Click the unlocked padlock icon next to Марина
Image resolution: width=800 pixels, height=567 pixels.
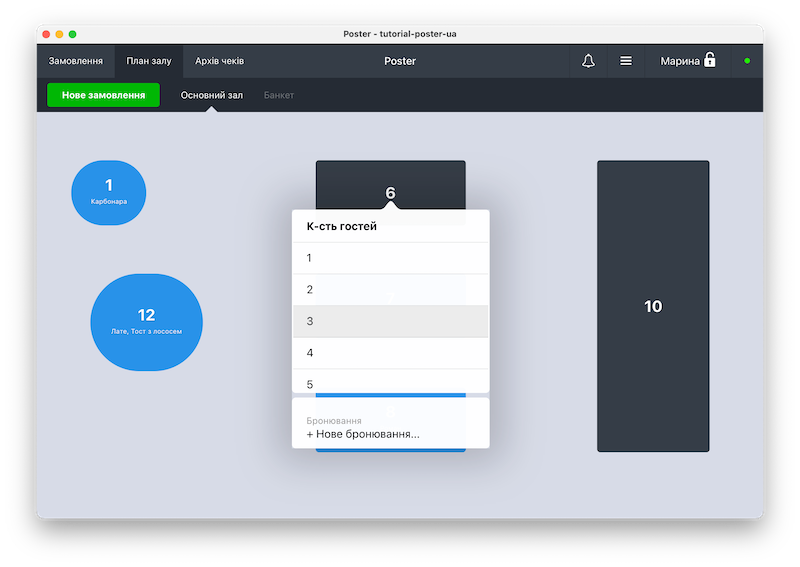pyautogui.click(x=709, y=60)
